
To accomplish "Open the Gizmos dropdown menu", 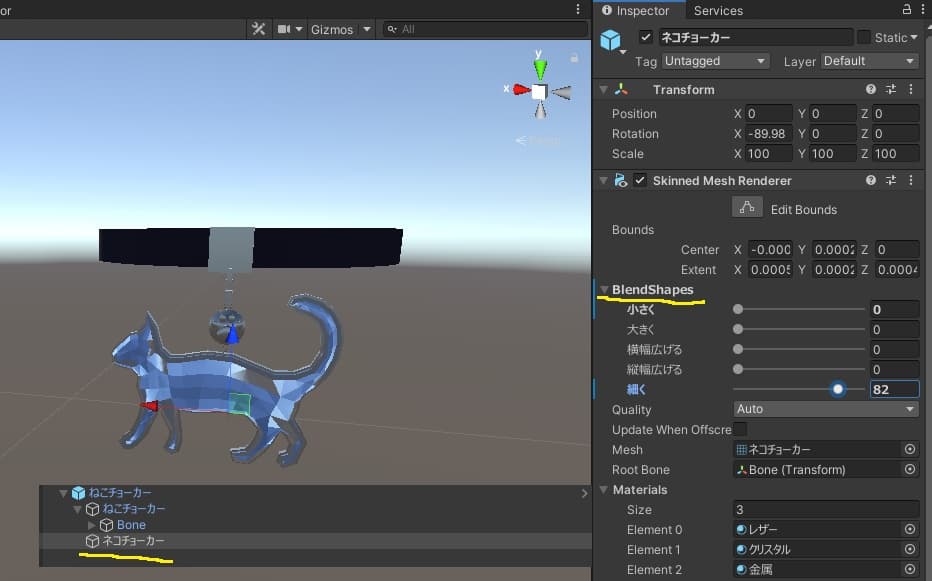I will [x=340, y=29].
